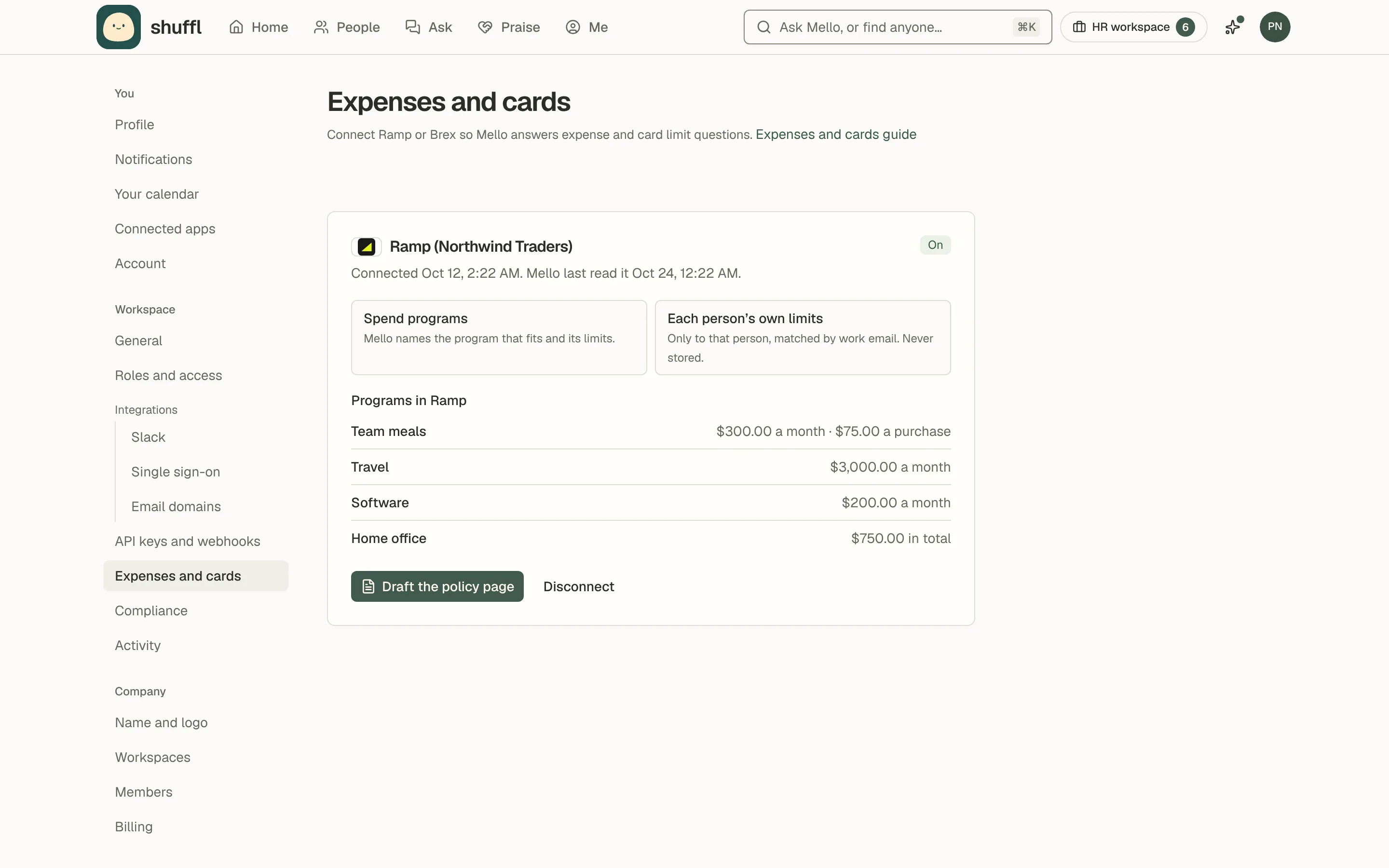
Task: Open the Home nav item
Action: [x=259, y=27]
